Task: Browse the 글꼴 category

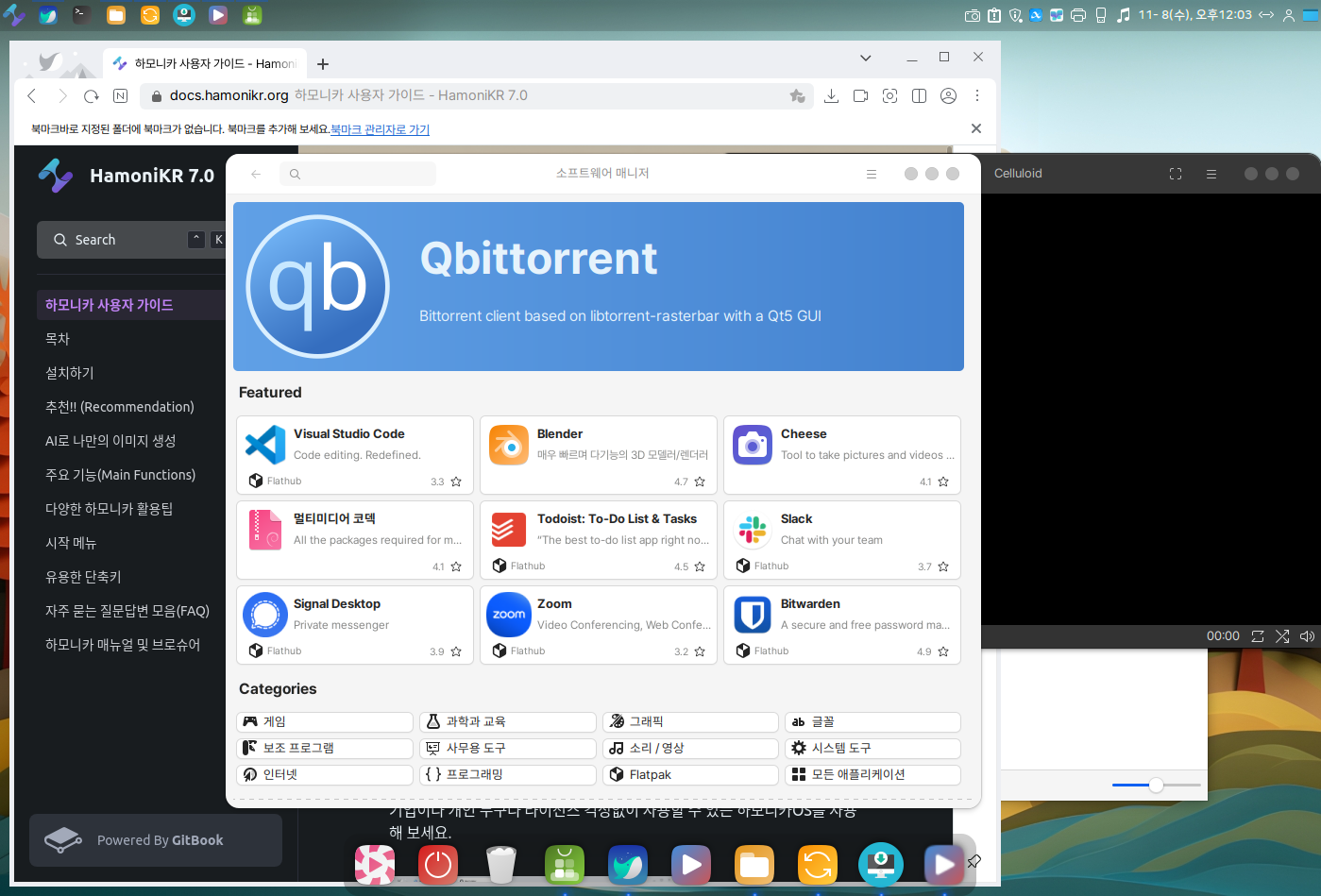Action: [x=872, y=721]
